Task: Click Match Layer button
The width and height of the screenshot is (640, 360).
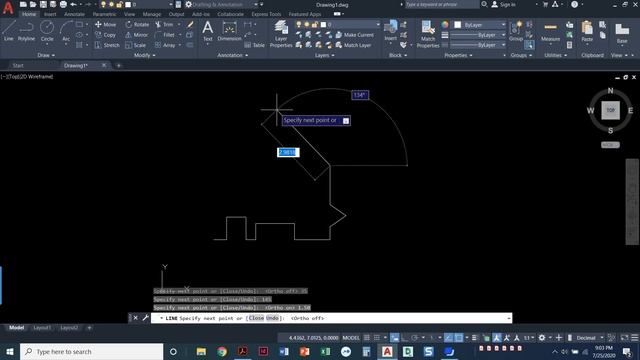Action: pos(353,45)
